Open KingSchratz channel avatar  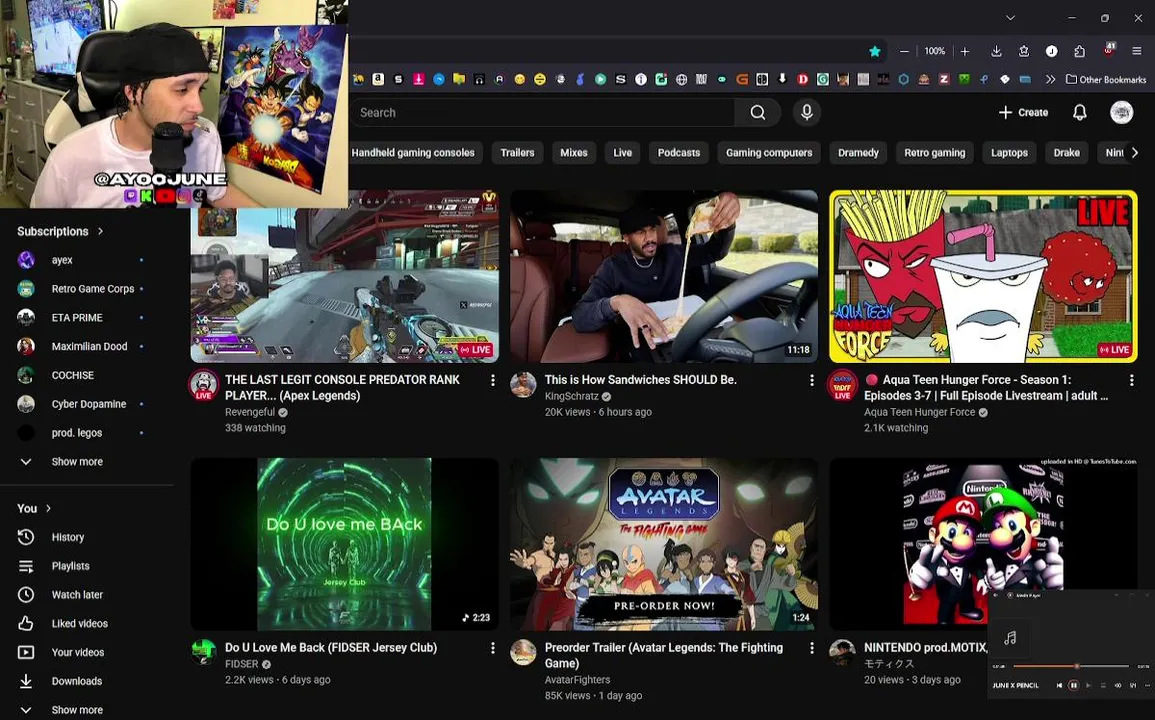[x=523, y=384]
